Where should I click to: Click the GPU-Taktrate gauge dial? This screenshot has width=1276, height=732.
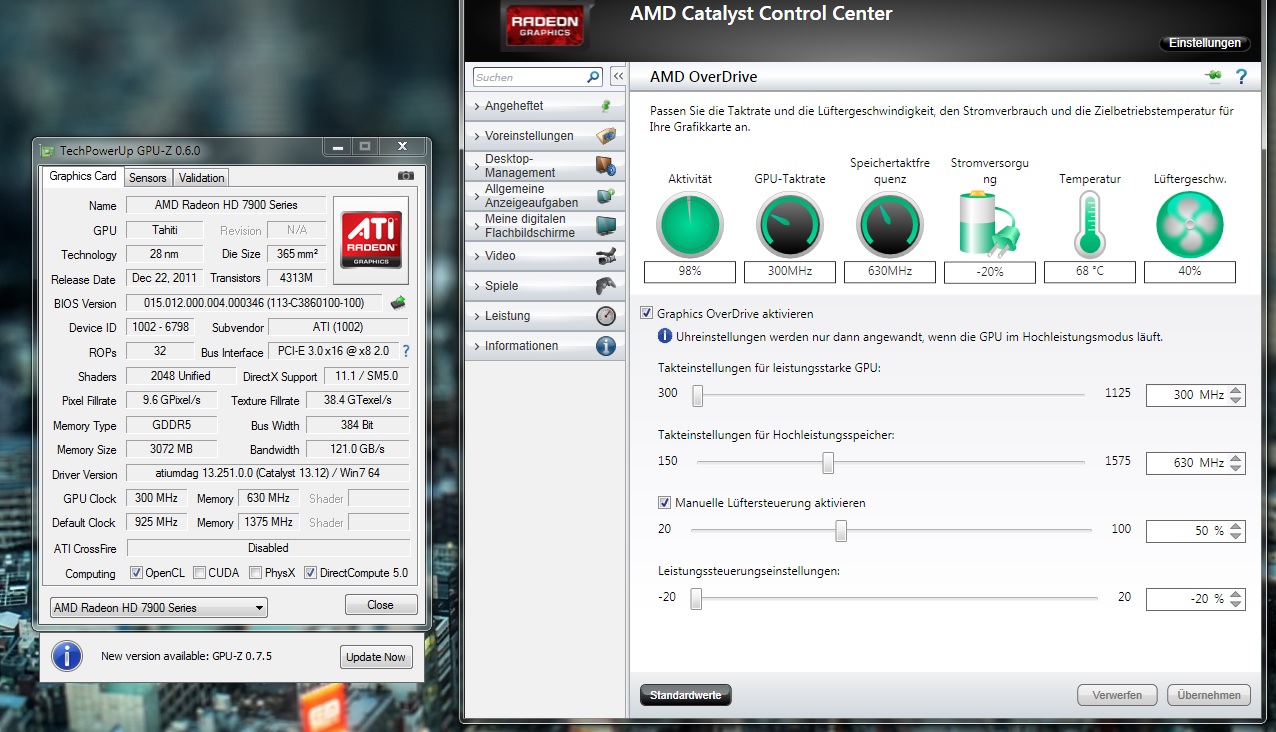pyautogui.click(x=790, y=225)
